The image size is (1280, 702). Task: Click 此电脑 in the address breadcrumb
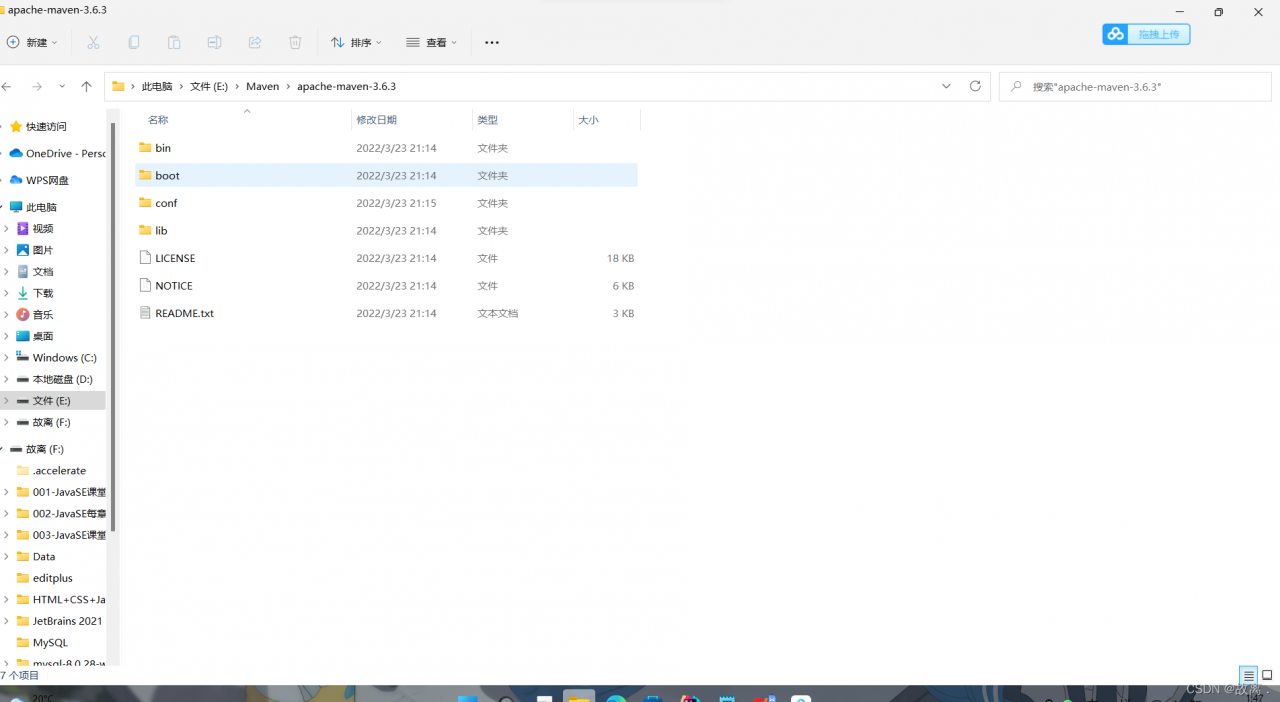point(157,87)
